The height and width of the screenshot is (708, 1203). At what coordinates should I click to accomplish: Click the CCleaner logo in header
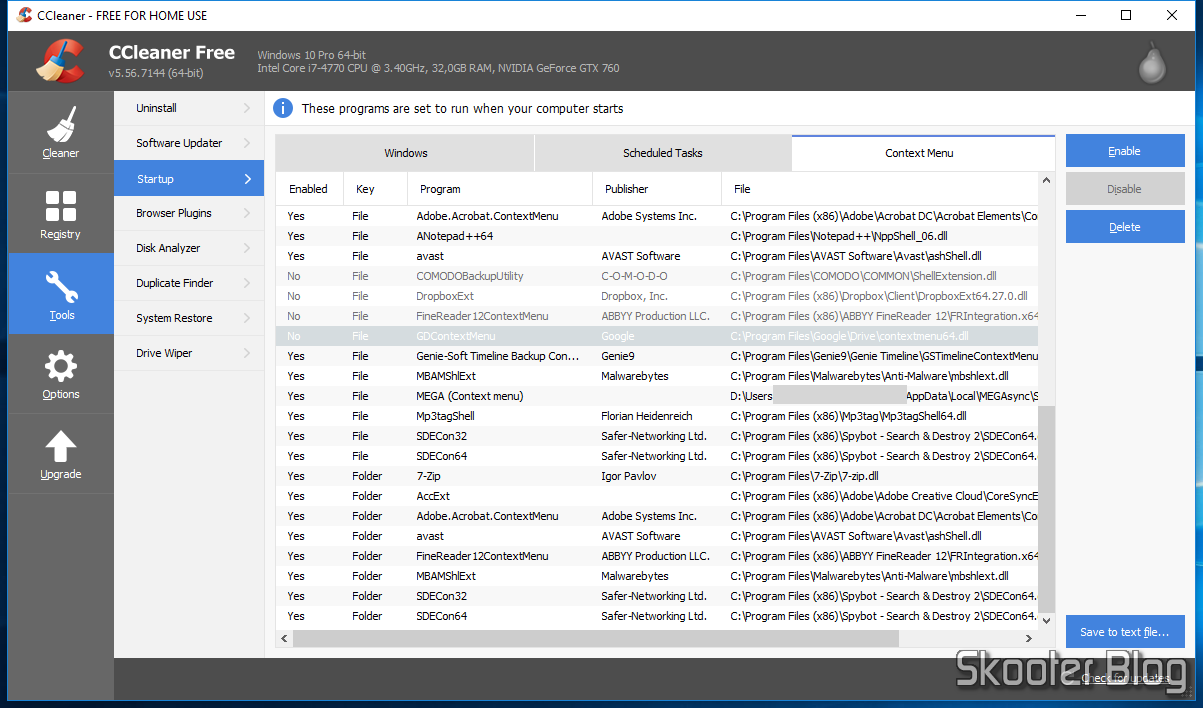click(x=59, y=61)
